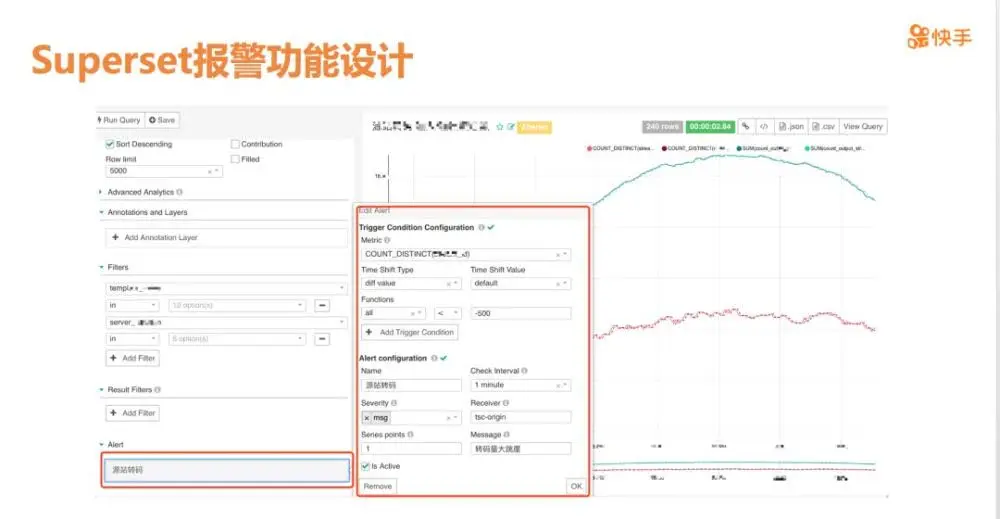Click the Trigger Condition Configuration info icon

[x=482, y=228]
